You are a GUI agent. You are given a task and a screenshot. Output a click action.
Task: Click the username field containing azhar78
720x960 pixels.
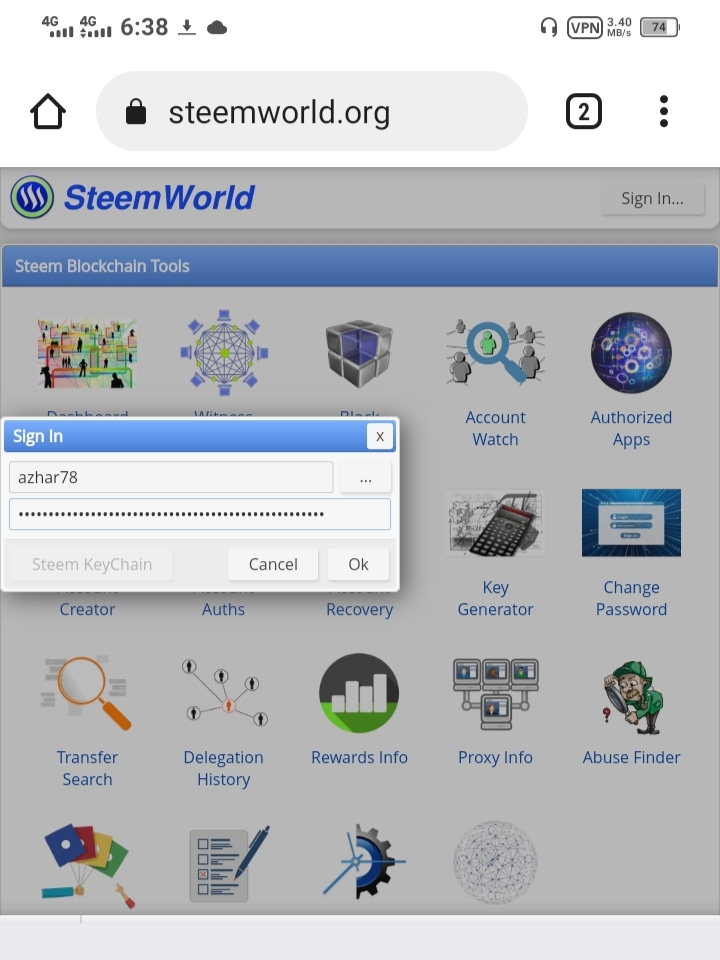(x=171, y=477)
